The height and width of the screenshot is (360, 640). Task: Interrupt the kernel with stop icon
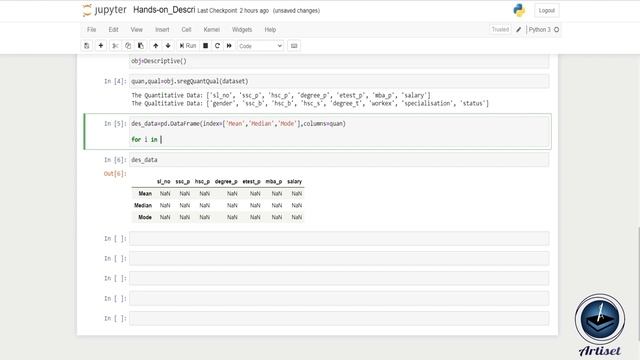coord(206,46)
